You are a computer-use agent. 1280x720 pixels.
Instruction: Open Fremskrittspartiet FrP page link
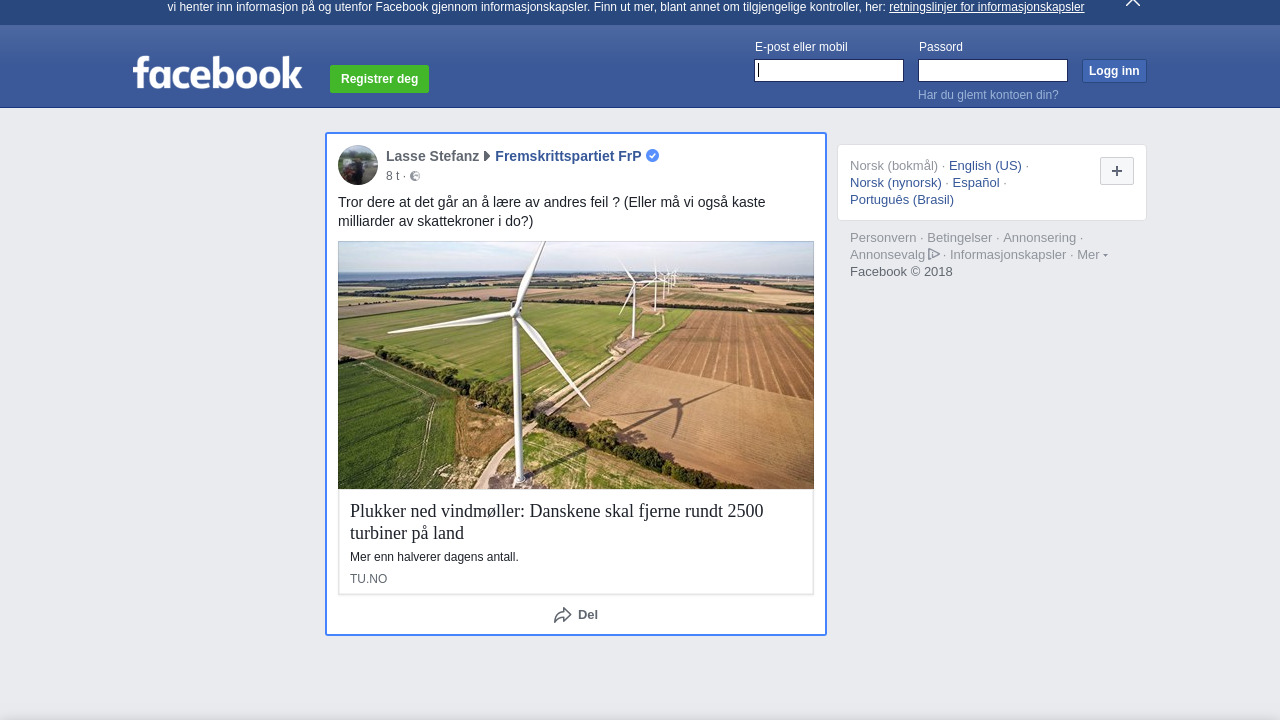[x=568, y=156]
